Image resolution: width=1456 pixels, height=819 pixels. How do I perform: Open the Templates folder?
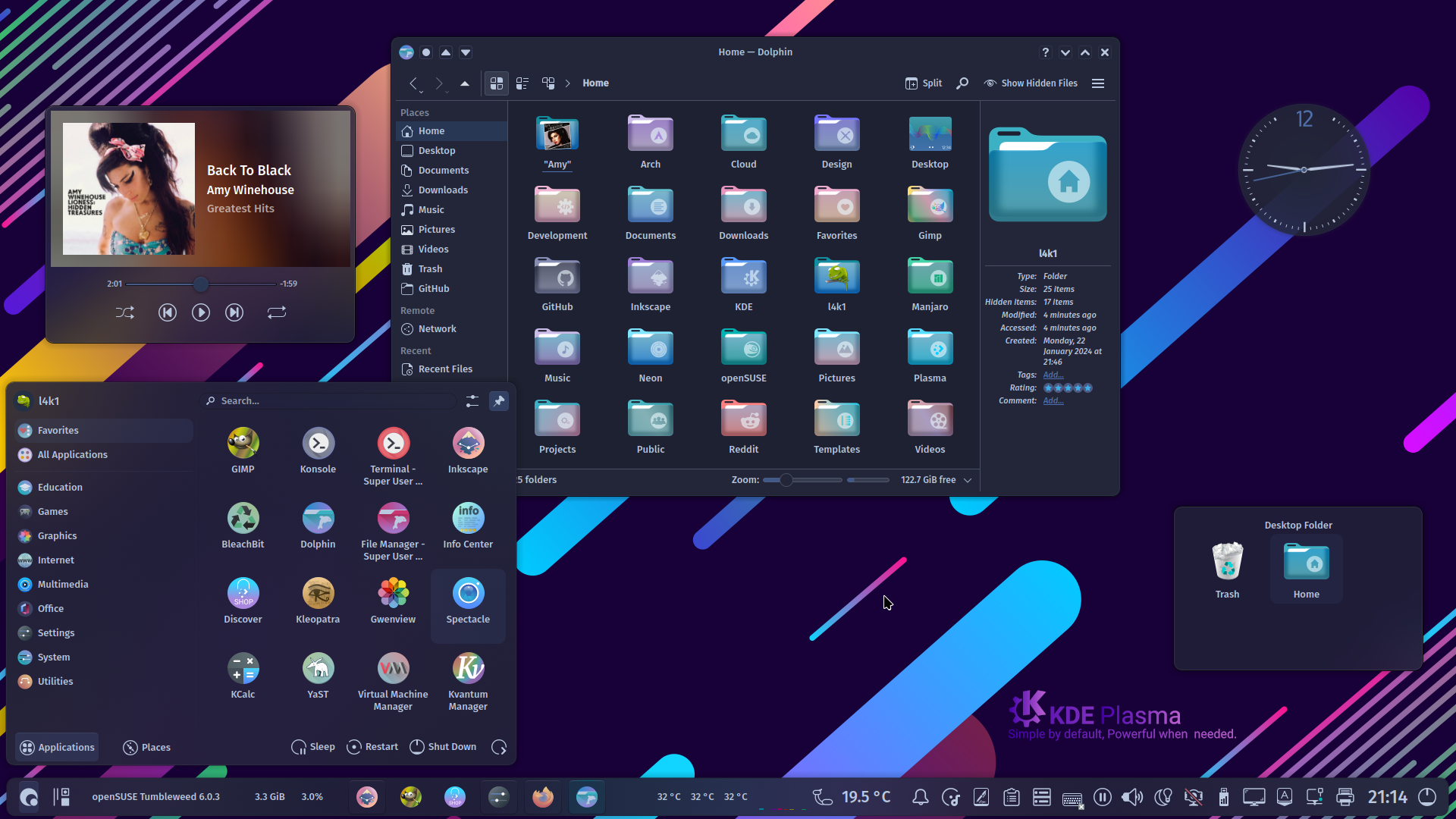[x=836, y=427]
